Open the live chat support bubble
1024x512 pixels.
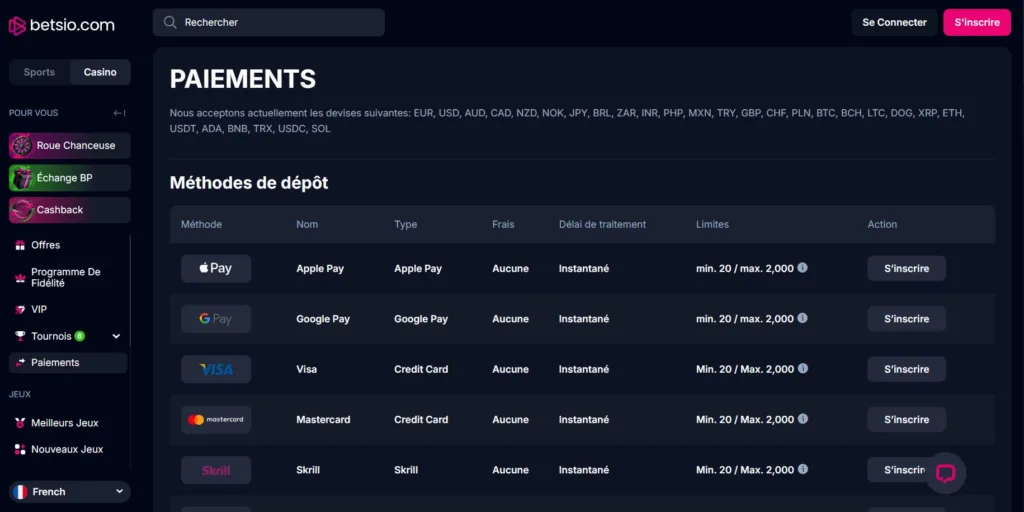(x=945, y=473)
